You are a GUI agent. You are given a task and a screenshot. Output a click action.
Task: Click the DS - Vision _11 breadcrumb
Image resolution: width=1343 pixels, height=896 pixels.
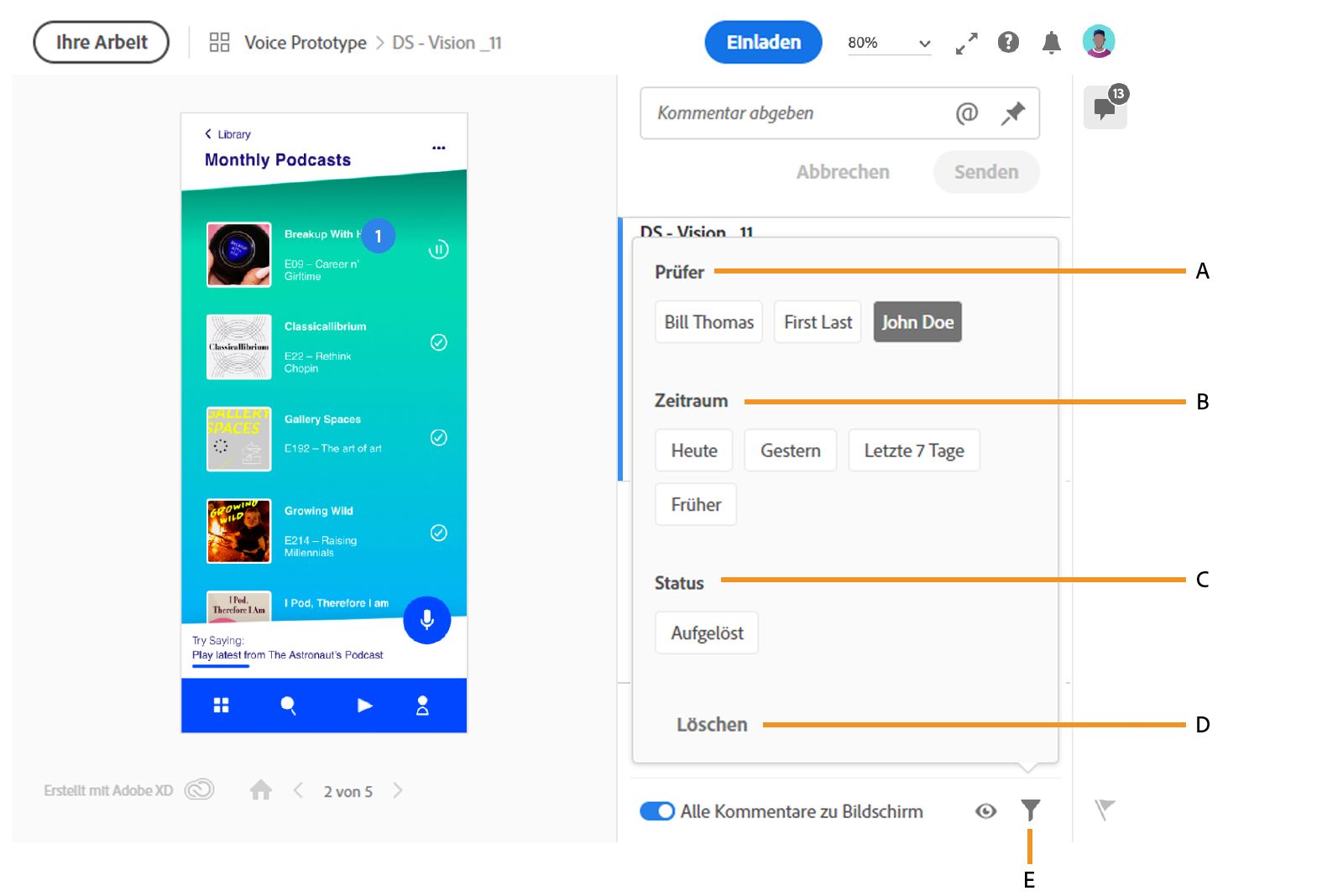(447, 42)
